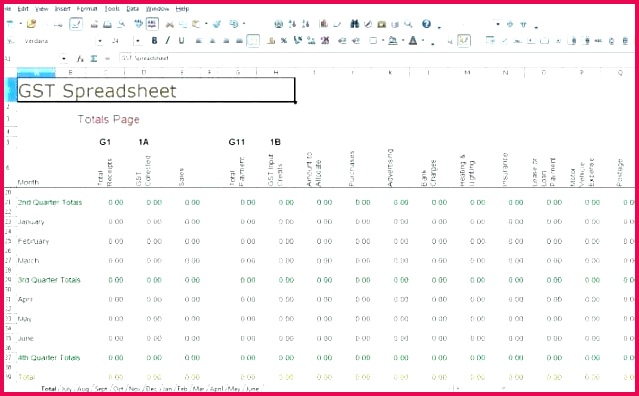Toggle Italic formatting
639x396 pixels.
(x=167, y=40)
